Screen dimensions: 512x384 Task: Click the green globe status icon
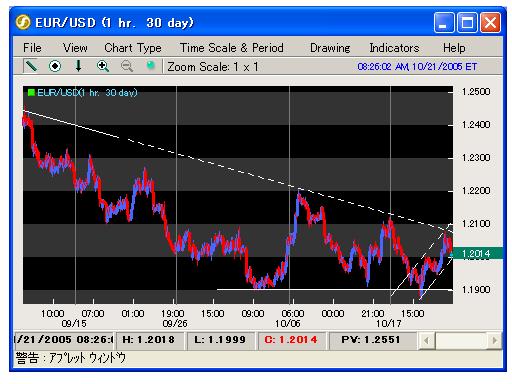pyautogui.click(x=151, y=65)
